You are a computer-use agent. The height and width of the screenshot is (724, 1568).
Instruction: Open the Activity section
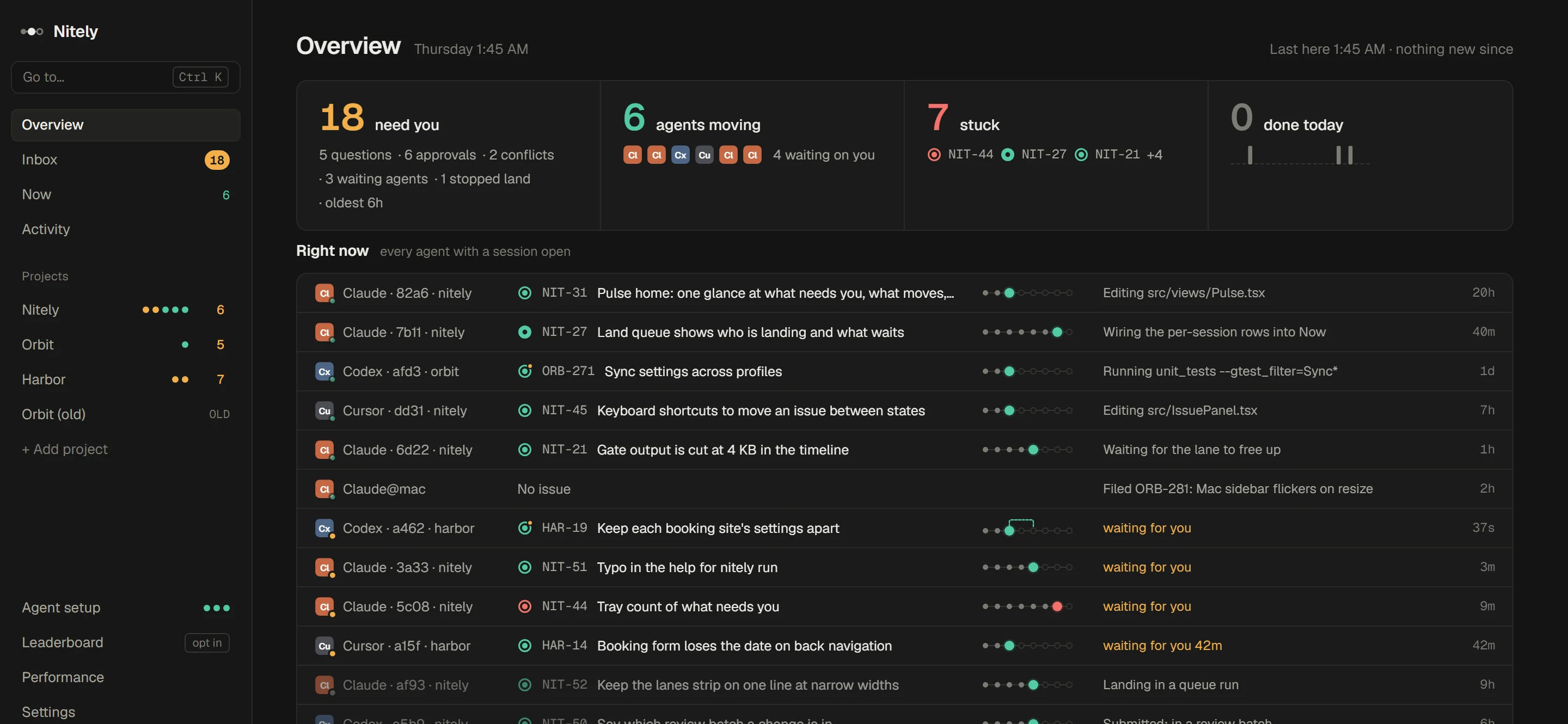point(125,229)
